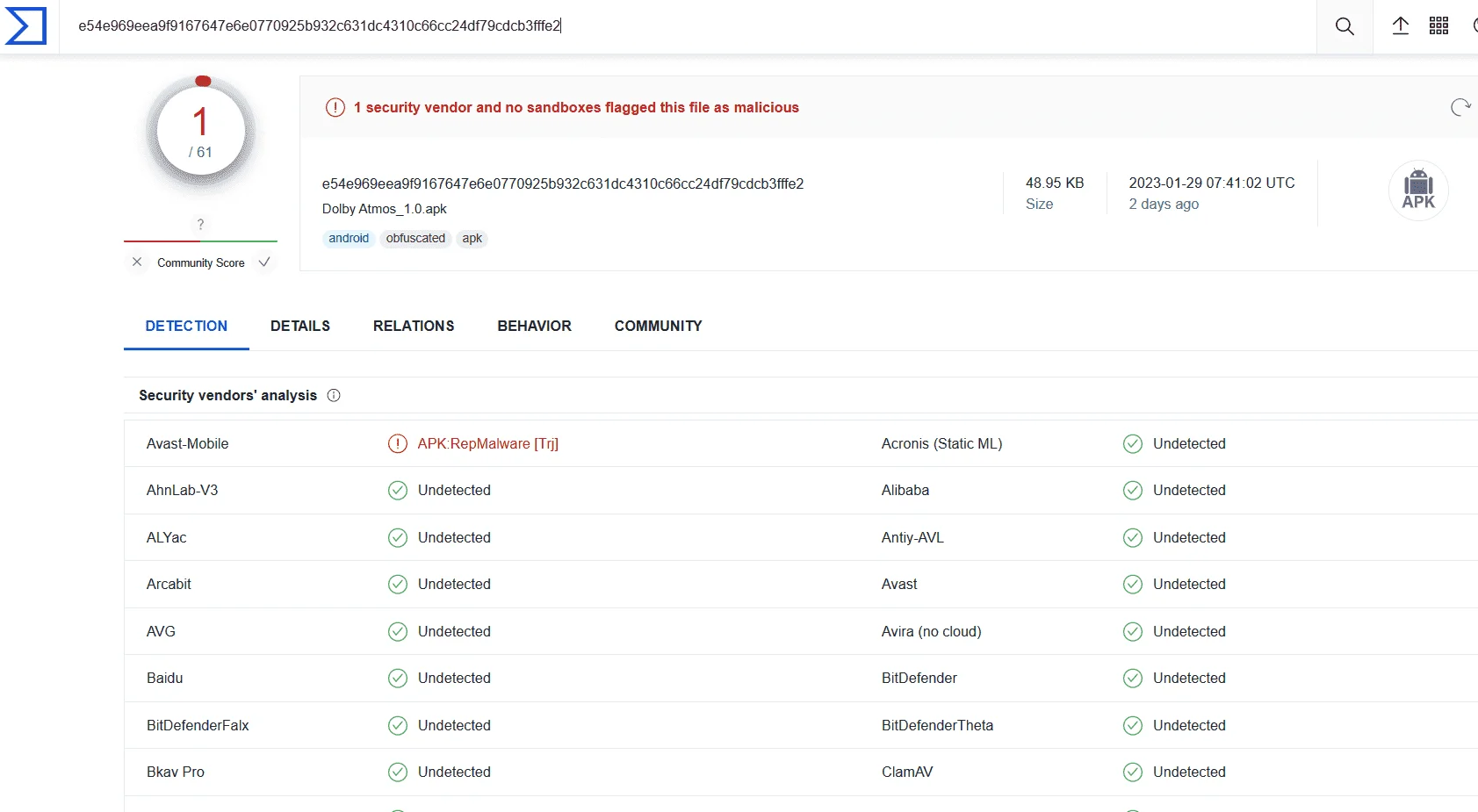Click the Alibaba vendor name
This screenshot has width=1478, height=812.
[x=905, y=490]
